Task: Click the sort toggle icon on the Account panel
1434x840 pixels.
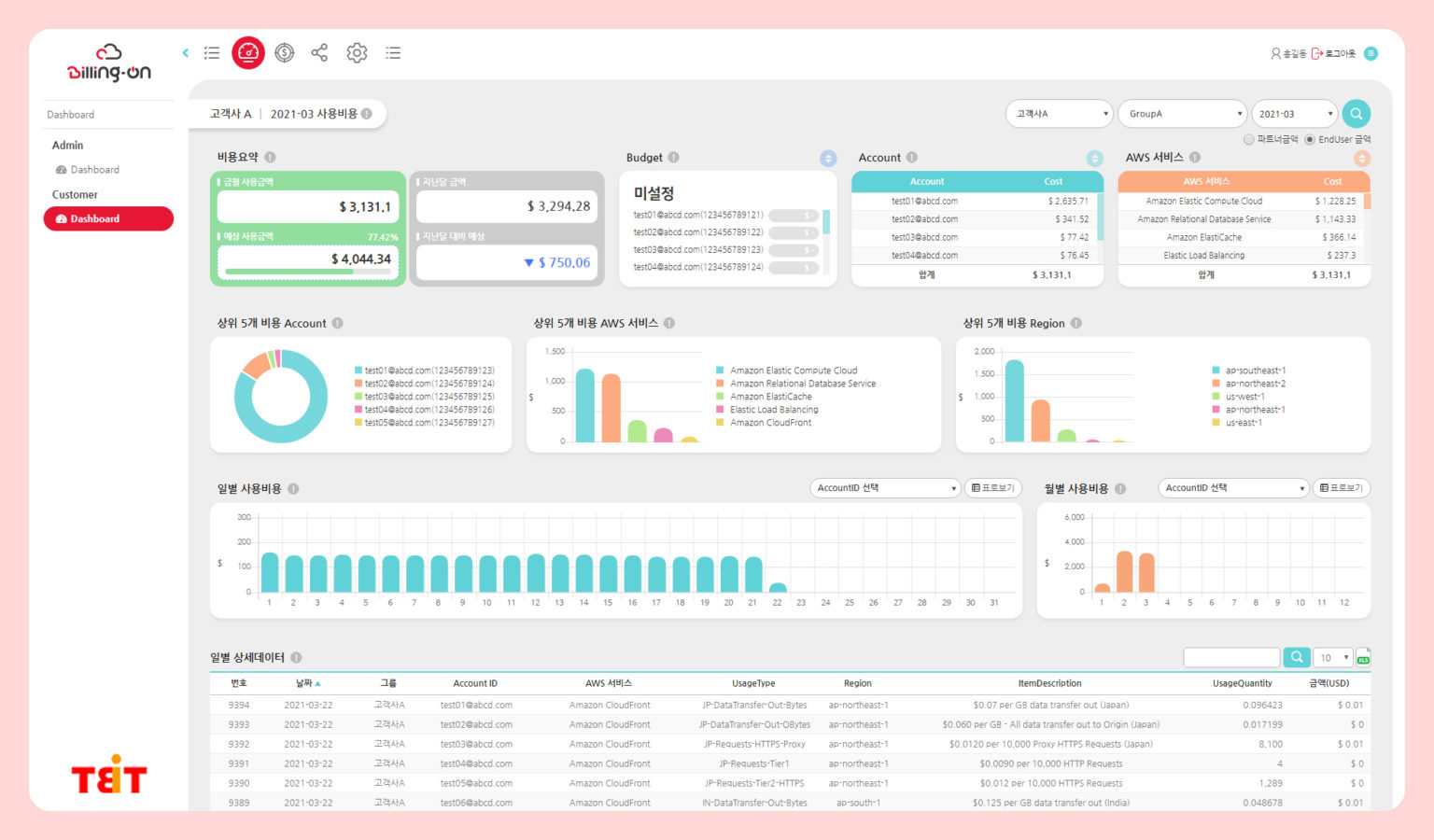Action: pos(1094,158)
